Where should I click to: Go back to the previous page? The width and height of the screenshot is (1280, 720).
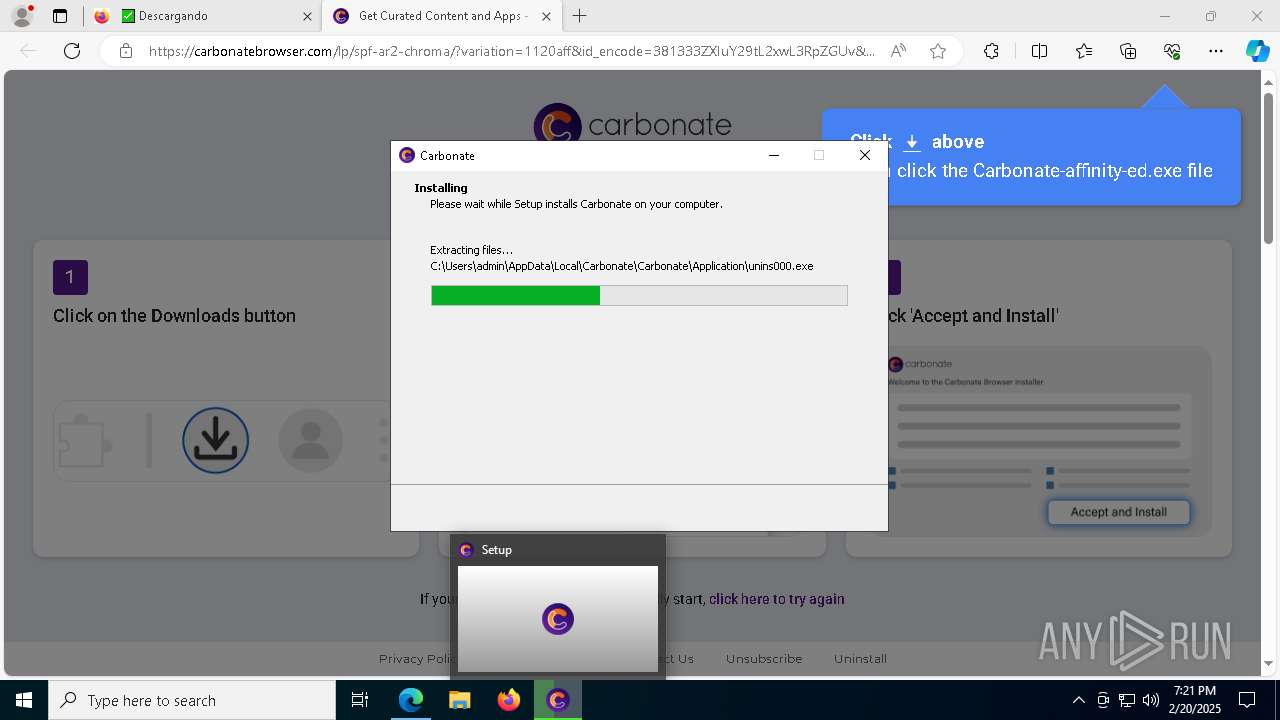pos(28,51)
